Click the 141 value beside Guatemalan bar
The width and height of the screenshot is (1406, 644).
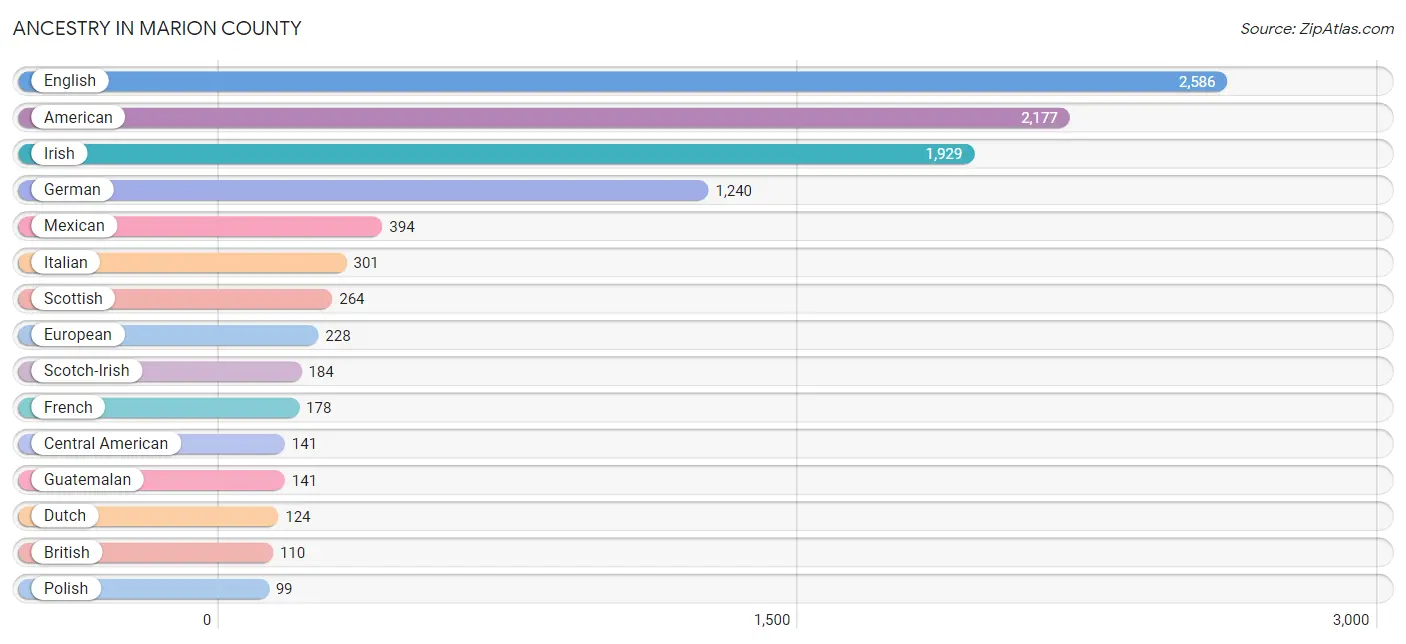click(304, 480)
